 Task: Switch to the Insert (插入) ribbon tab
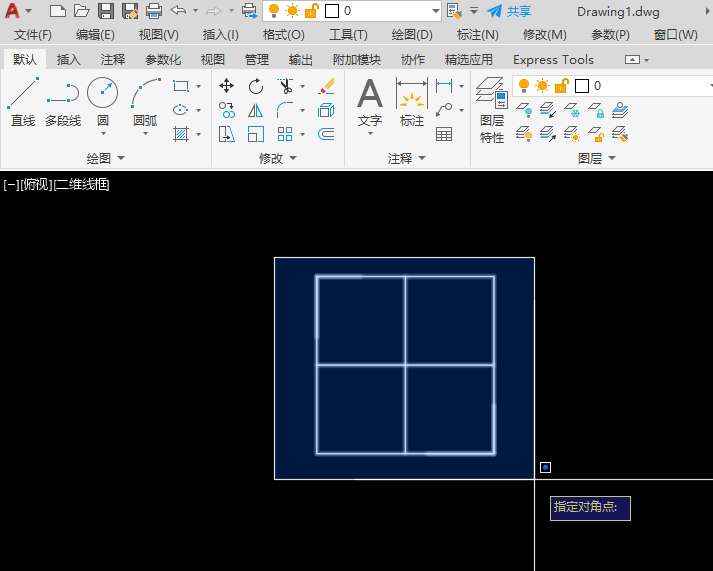click(69, 60)
